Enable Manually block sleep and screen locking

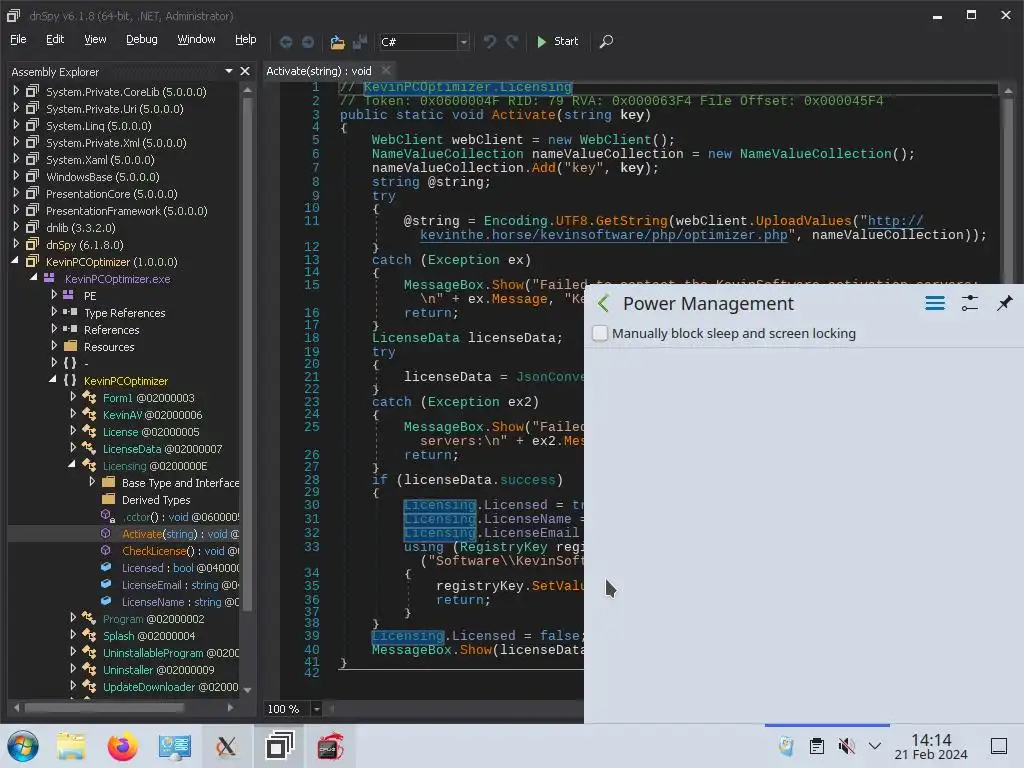pos(600,333)
